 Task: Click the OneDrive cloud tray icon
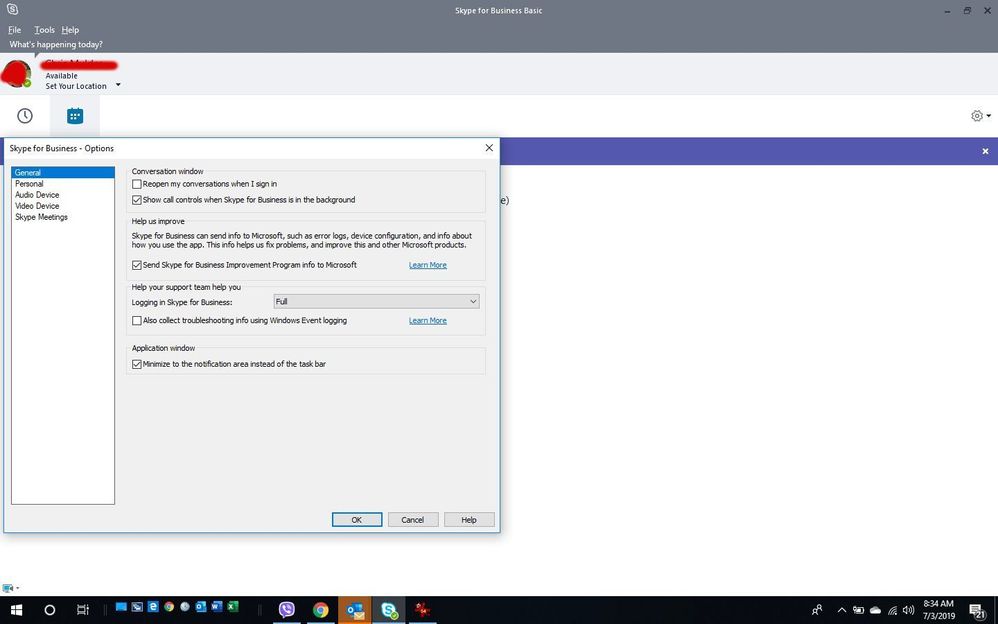tap(876, 610)
